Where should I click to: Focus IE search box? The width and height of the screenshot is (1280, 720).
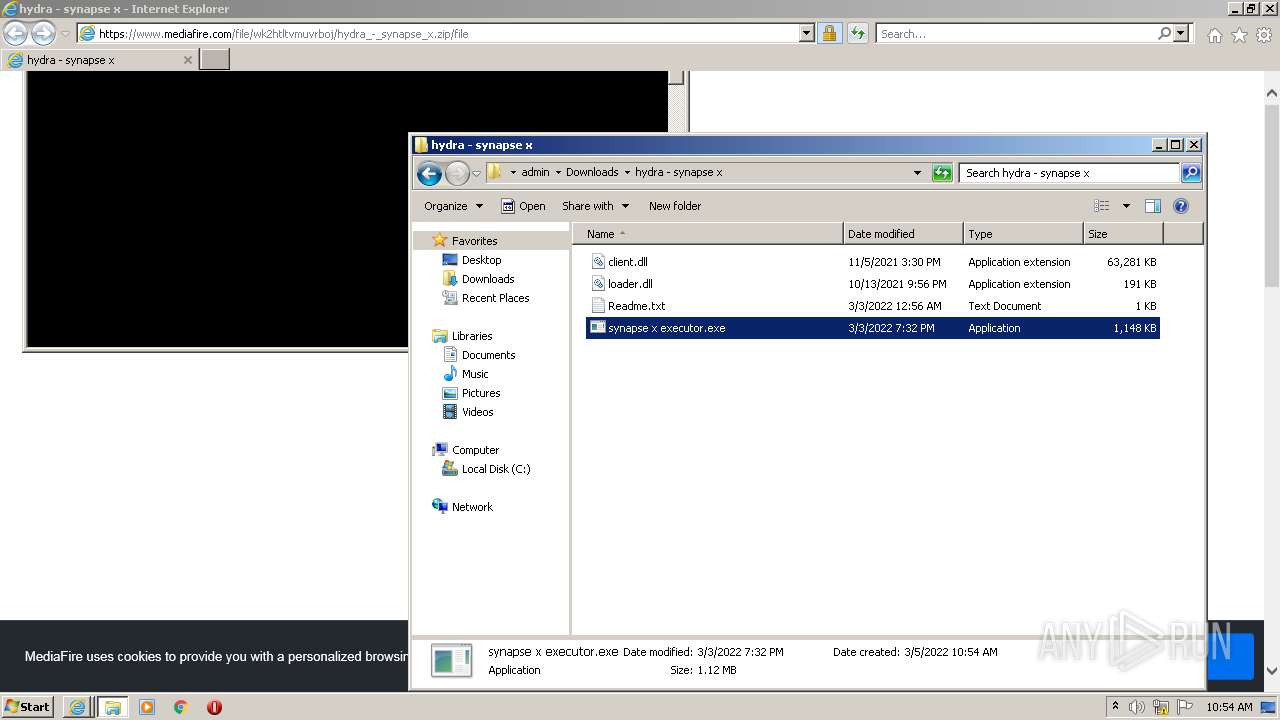point(1016,34)
